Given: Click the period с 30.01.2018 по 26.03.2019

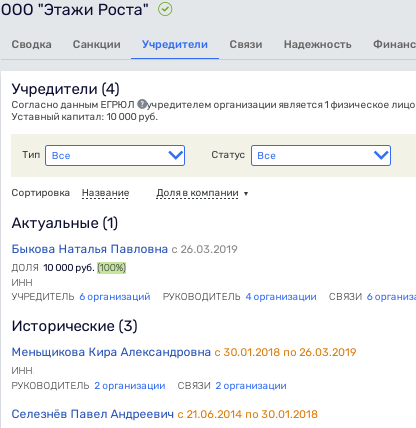Looking at the screenshot, I should (x=285, y=352).
